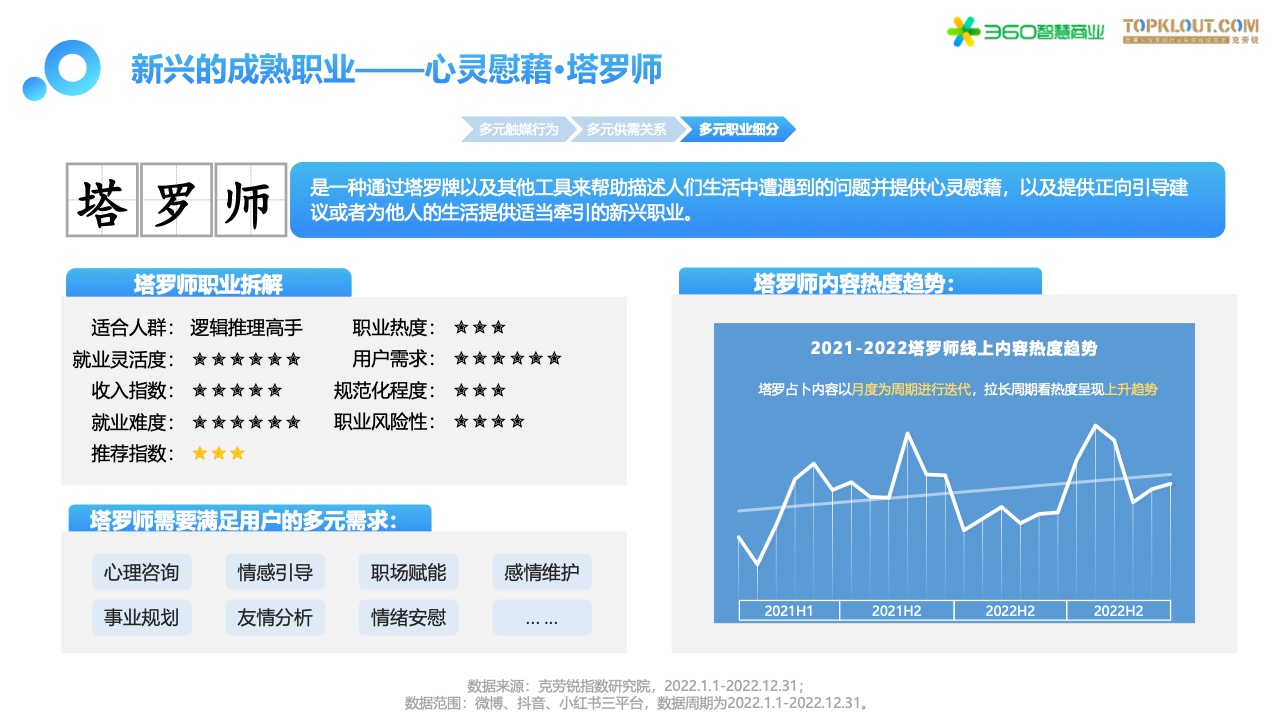
Task: Click the chart title 2021-2022塔罗师线上内容热度趋势
Action: [x=953, y=349]
